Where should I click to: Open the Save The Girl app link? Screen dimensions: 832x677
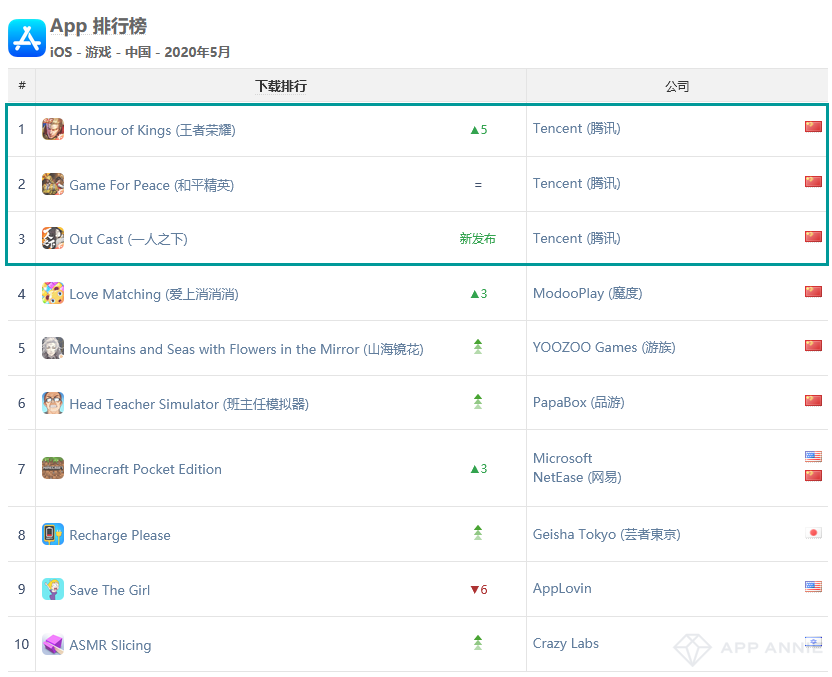[x=109, y=590]
